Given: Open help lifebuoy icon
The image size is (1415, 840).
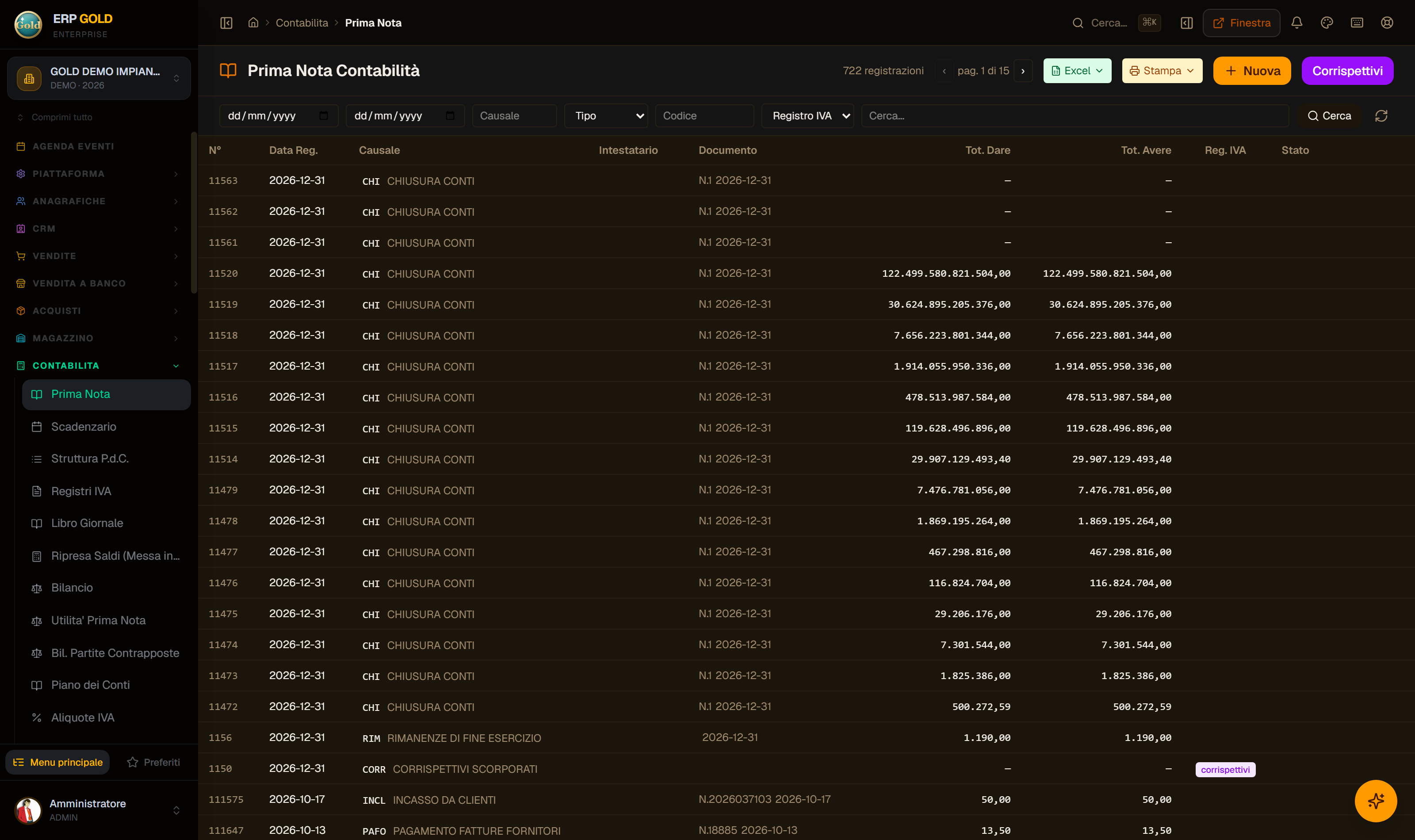Looking at the screenshot, I should pyautogui.click(x=1387, y=23).
